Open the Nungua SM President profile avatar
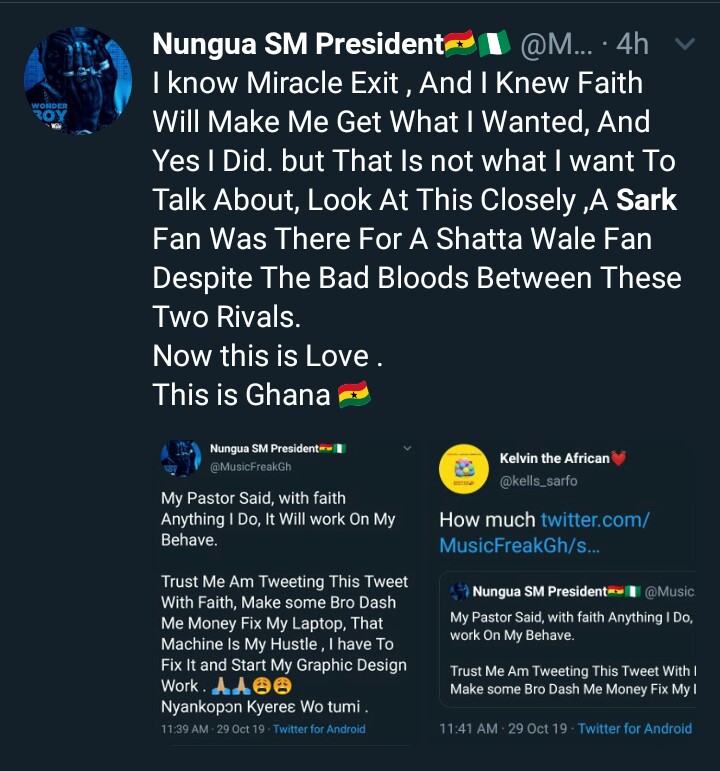This screenshot has height=771, width=720. 78,81
